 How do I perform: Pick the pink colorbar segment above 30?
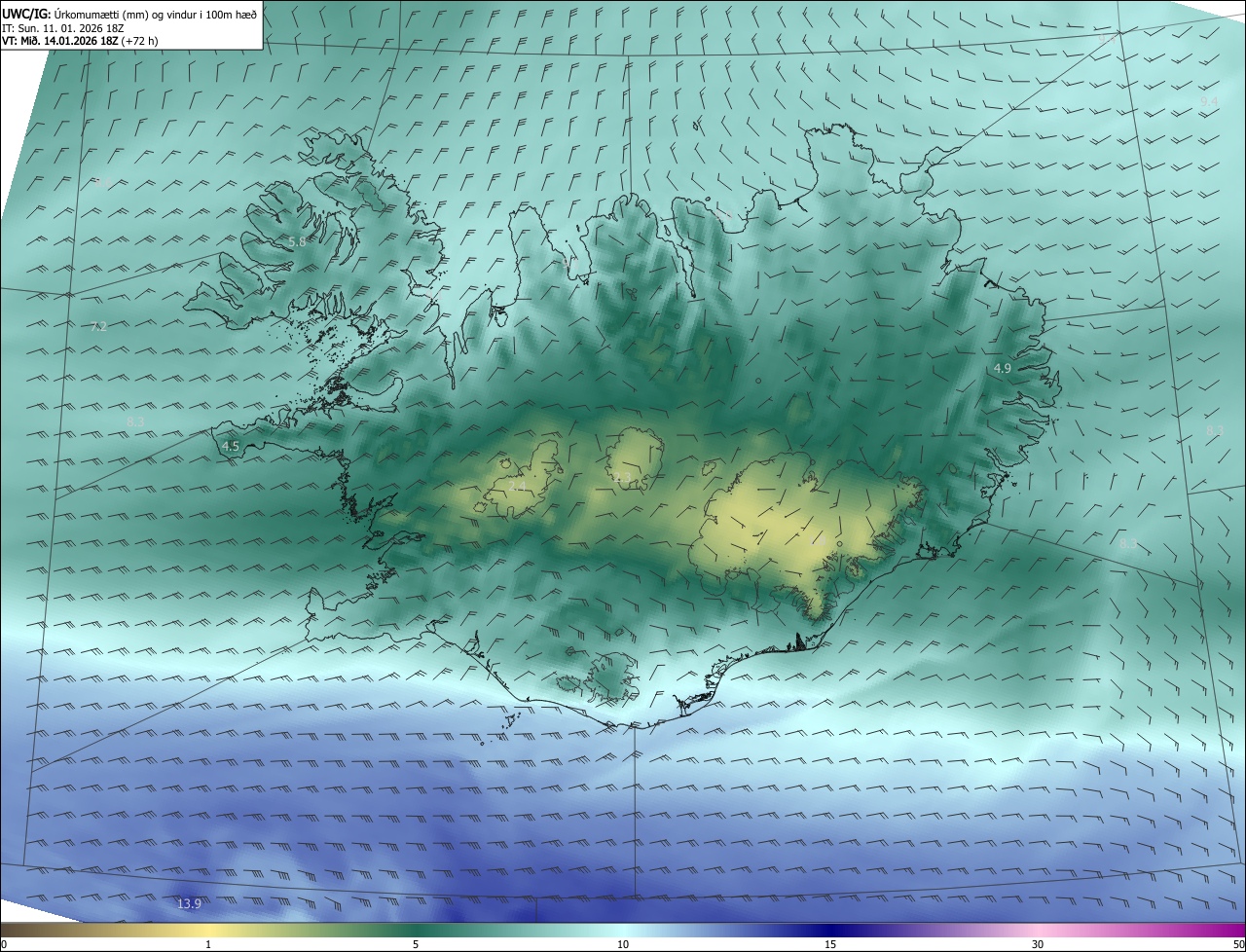[1038, 930]
